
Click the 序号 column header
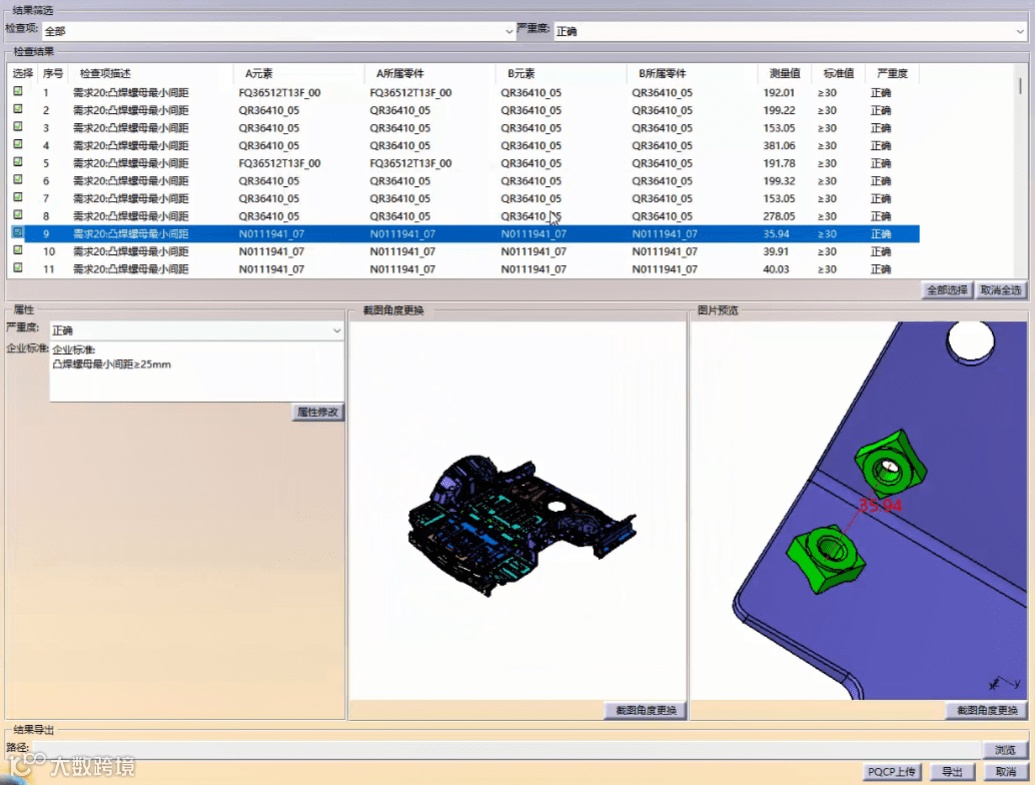click(x=53, y=73)
